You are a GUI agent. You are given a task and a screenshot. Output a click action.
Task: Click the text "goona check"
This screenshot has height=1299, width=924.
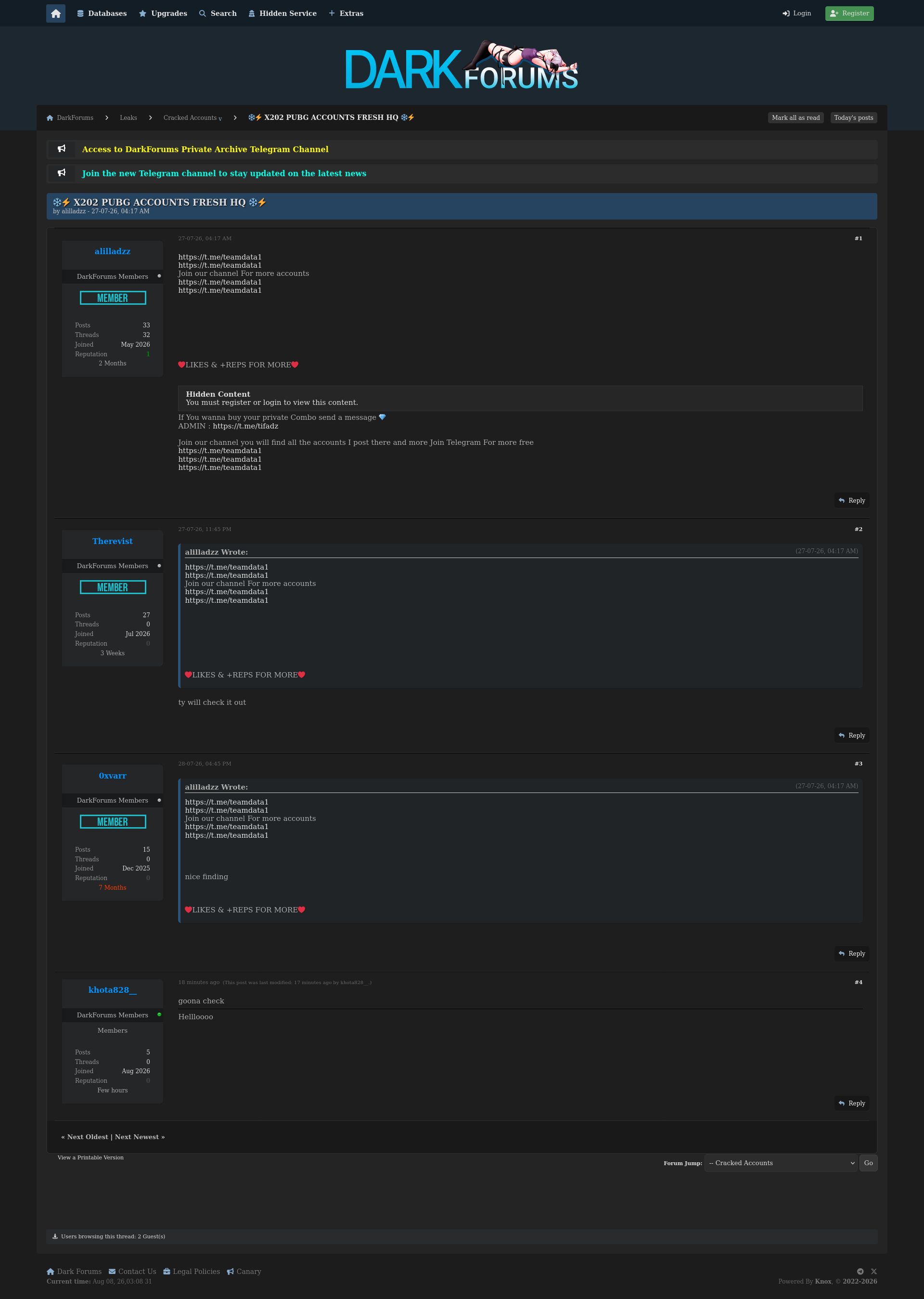(x=202, y=1001)
